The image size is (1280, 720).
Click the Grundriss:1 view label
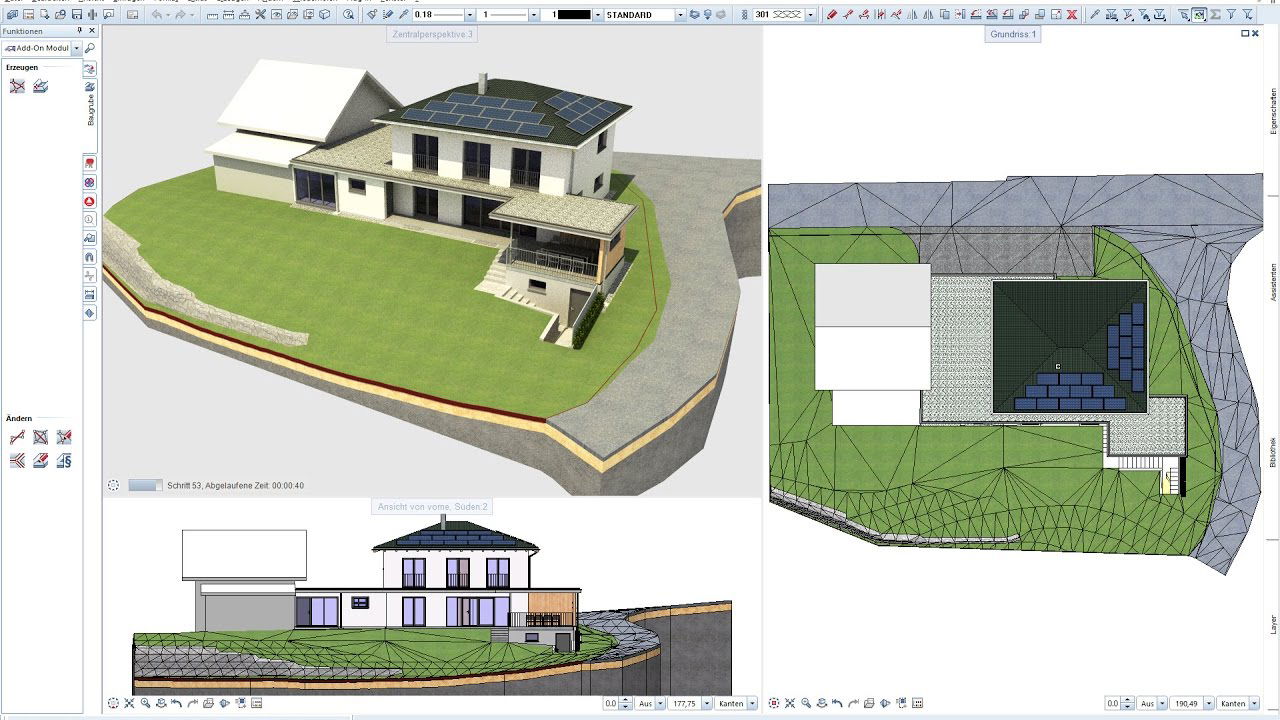[1013, 34]
